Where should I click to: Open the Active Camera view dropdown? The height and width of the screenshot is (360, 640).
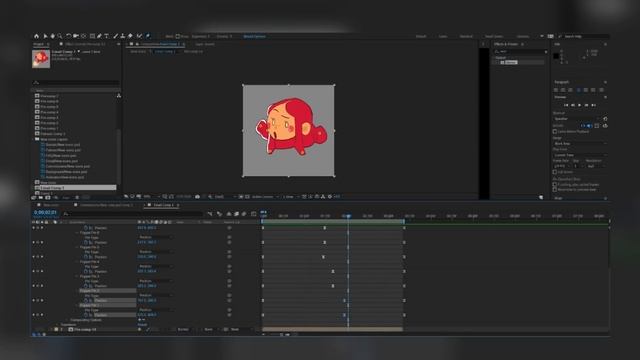[x=265, y=197]
